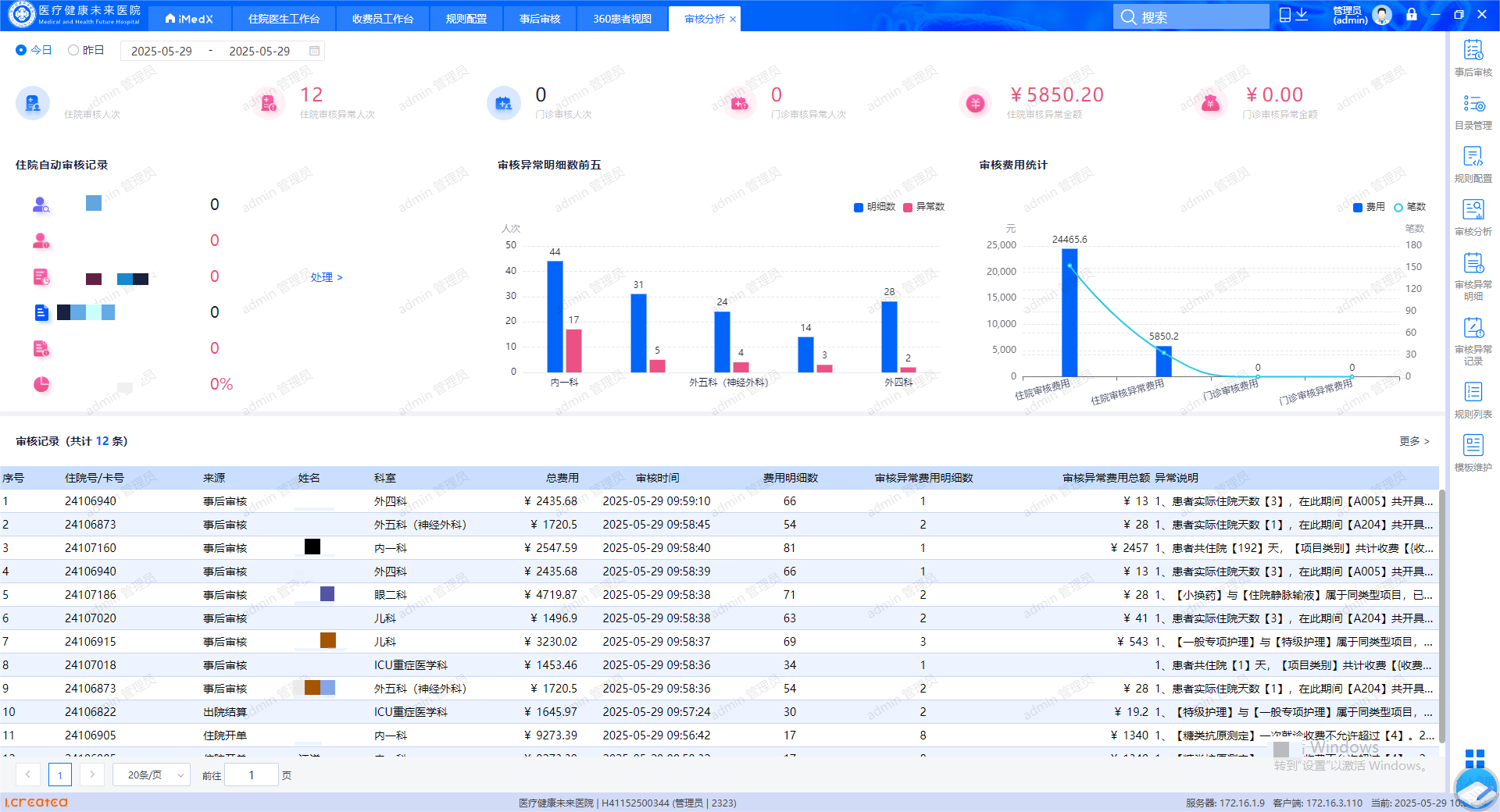Switch to the iMedX tab
Image resolution: width=1500 pixels, height=812 pixels.
[189, 19]
